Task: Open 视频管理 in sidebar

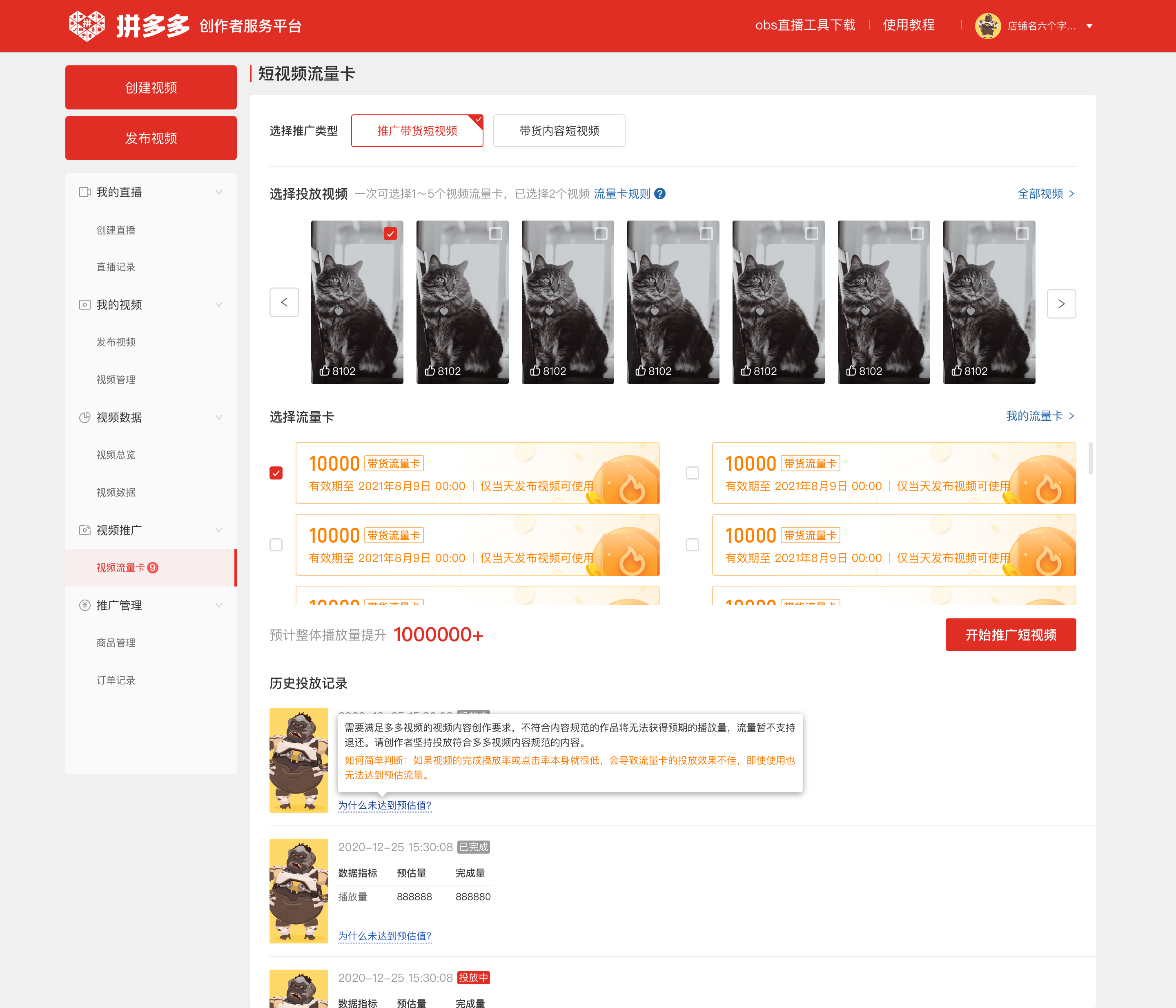Action: [116, 380]
